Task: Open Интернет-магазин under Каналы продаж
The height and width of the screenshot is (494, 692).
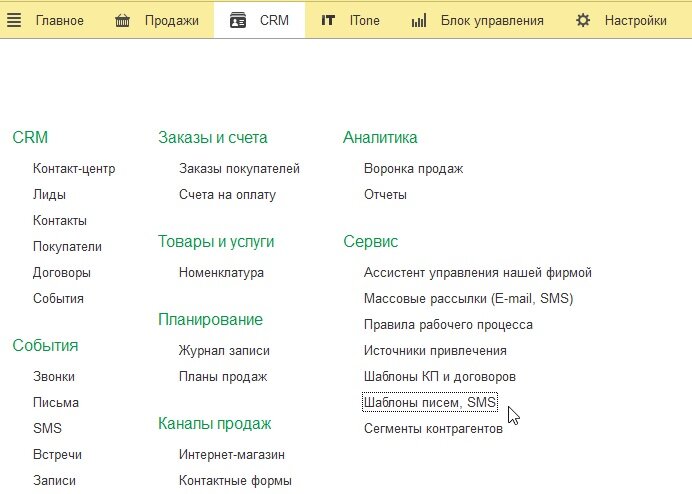Action: (x=231, y=454)
